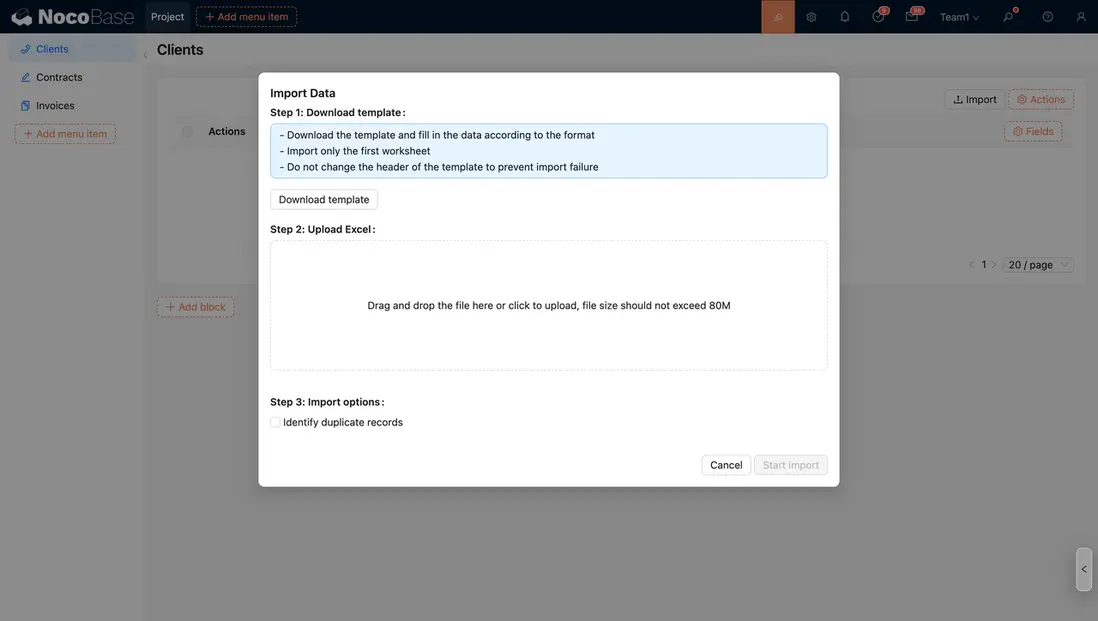Viewport: 1098px width, 621px height.
Task: Toggle the UI editor highlighter icon
Action: tap(778, 17)
